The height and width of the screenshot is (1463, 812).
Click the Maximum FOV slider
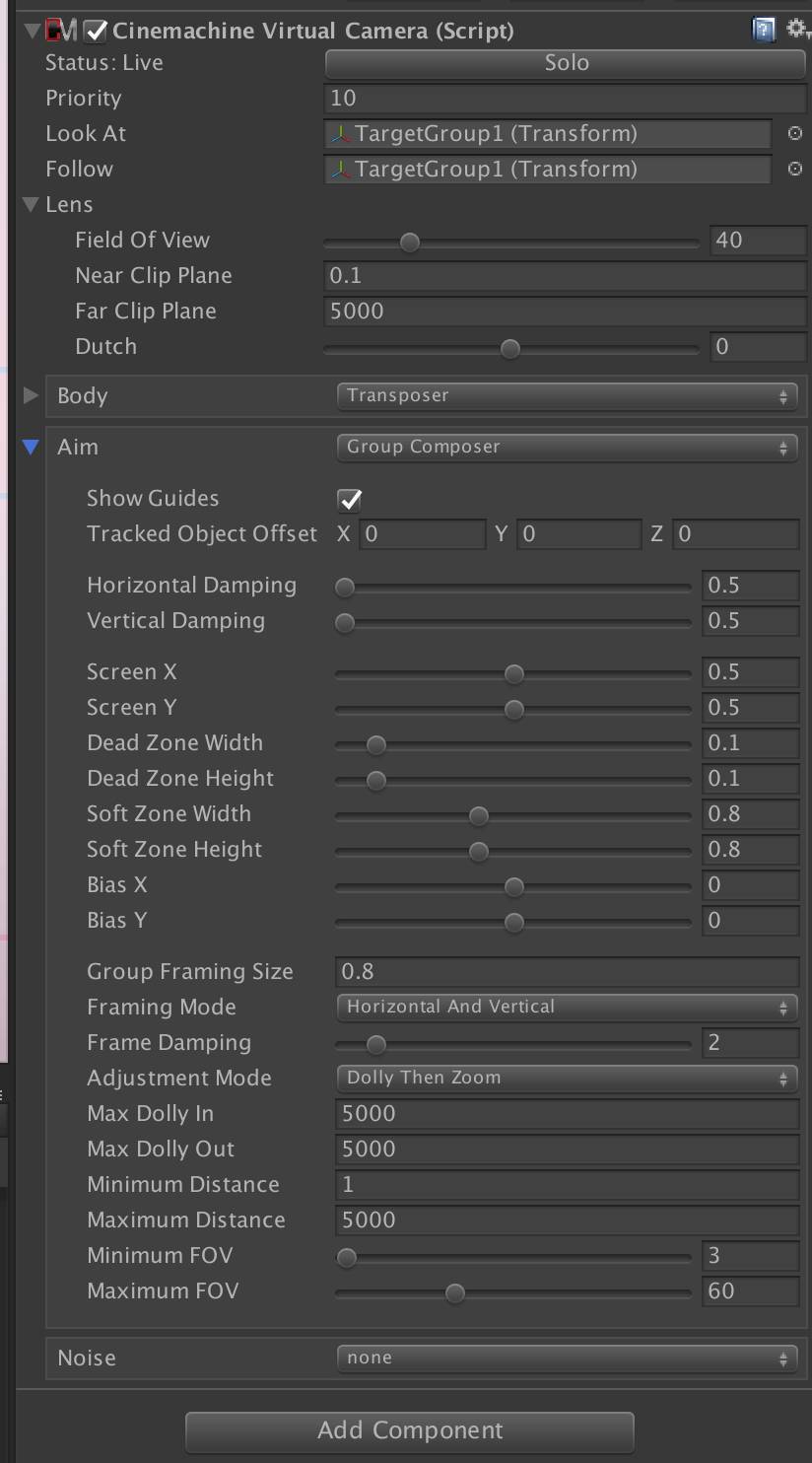(x=513, y=1293)
